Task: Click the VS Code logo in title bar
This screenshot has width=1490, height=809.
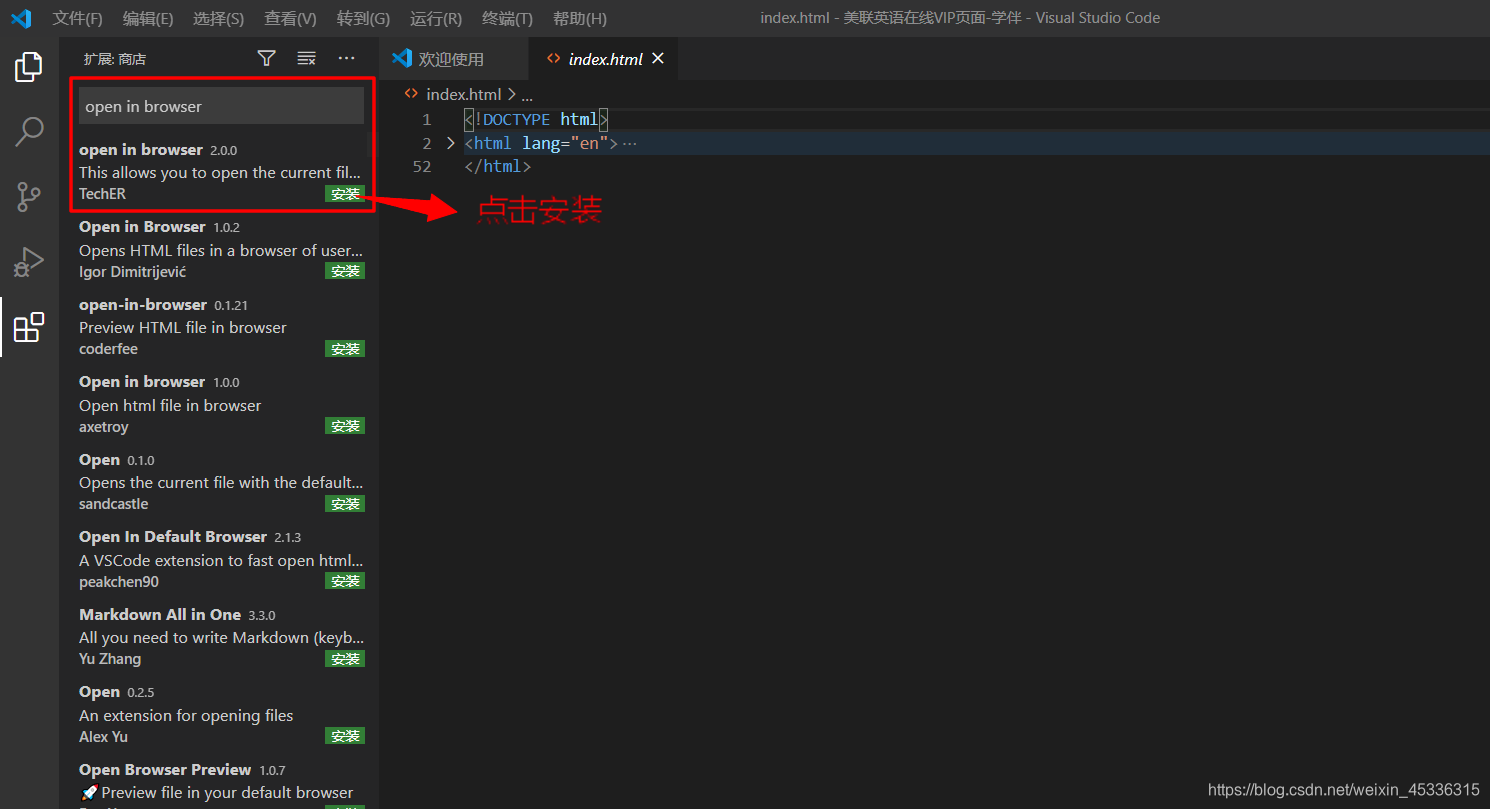Action: pos(21,18)
